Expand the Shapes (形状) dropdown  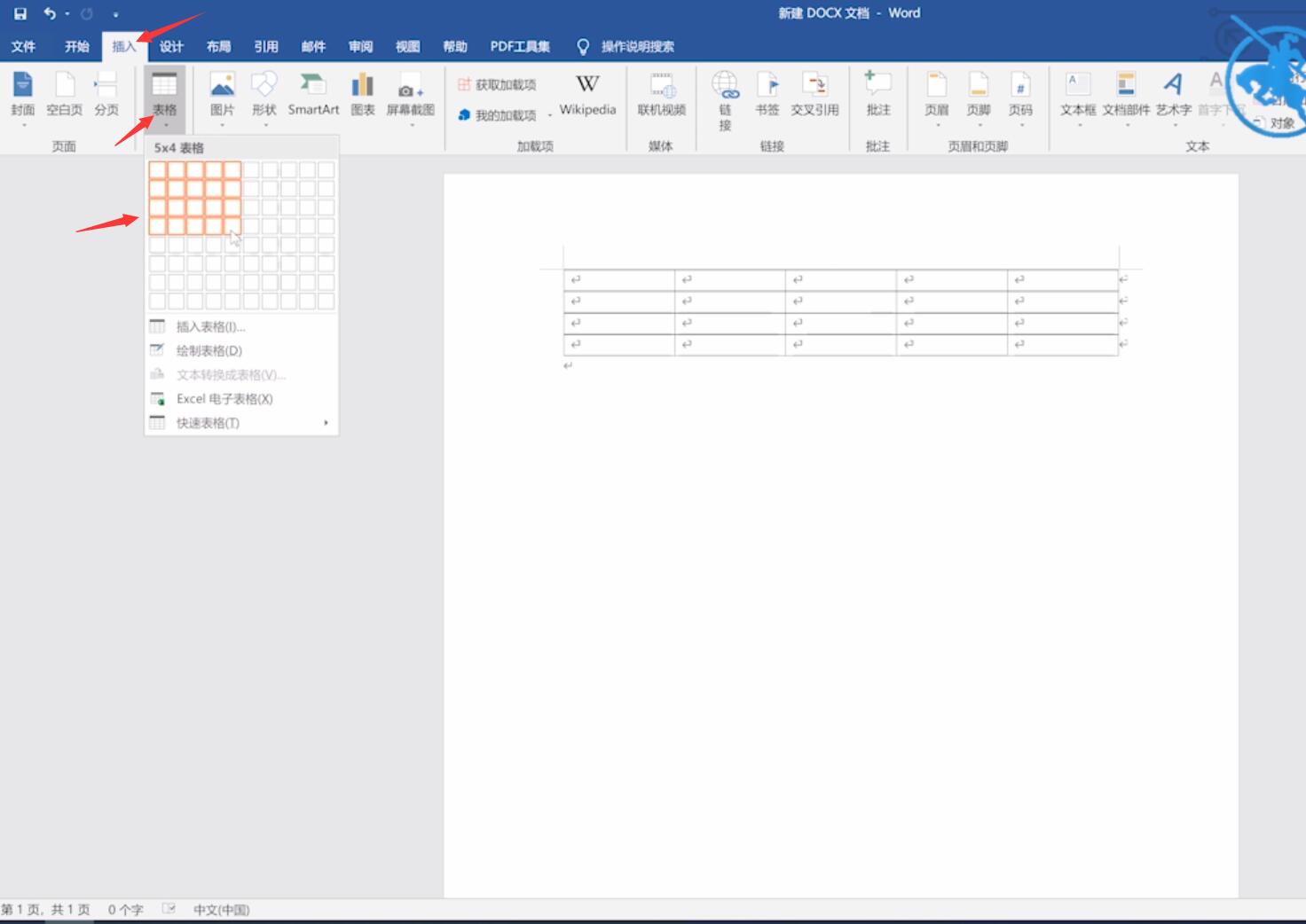(x=264, y=125)
